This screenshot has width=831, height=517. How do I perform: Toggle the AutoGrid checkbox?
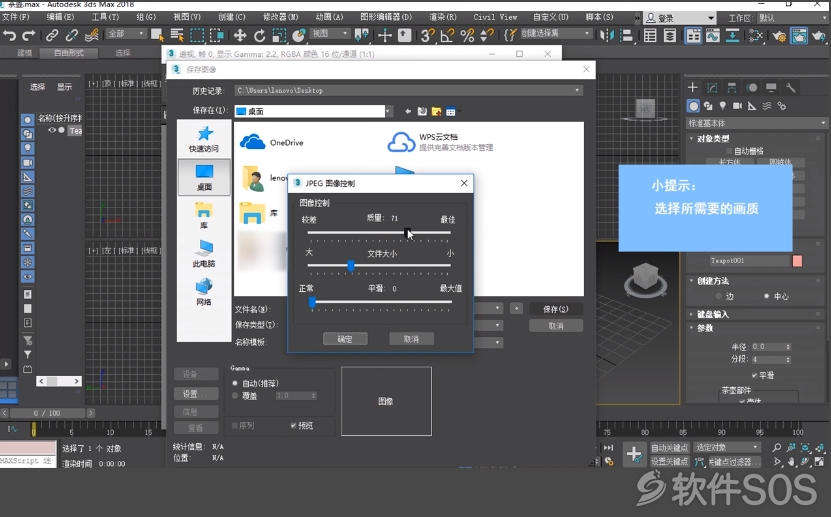[x=729, y=151]
